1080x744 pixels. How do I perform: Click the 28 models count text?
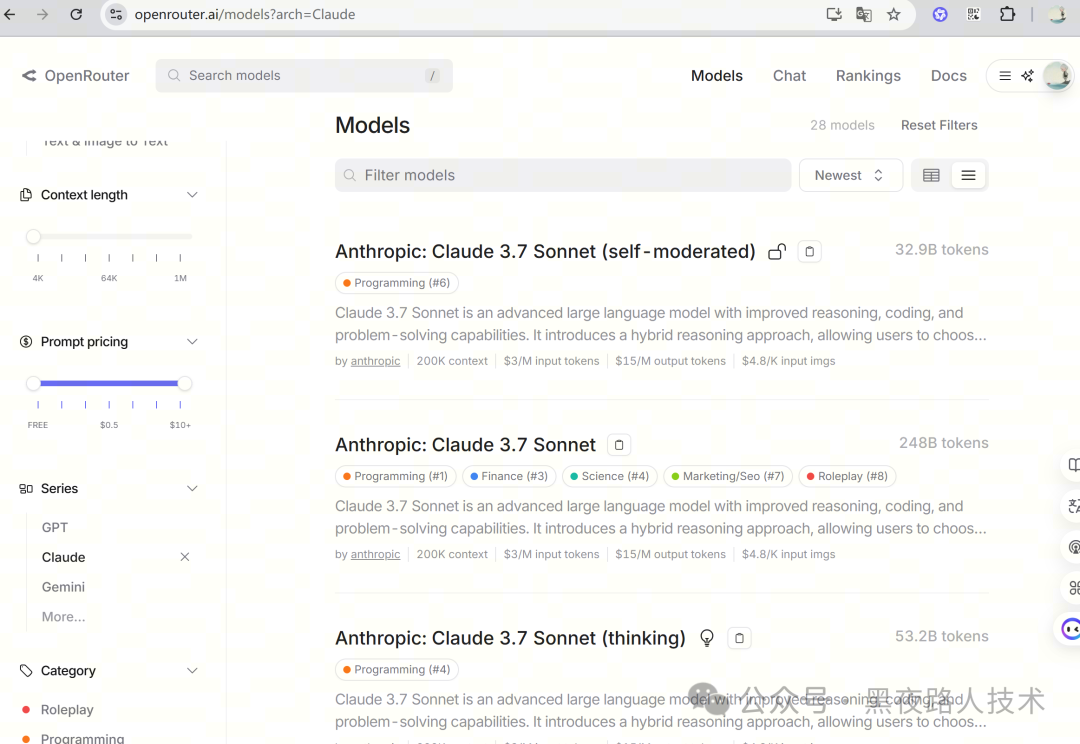[x=842, y=125]
